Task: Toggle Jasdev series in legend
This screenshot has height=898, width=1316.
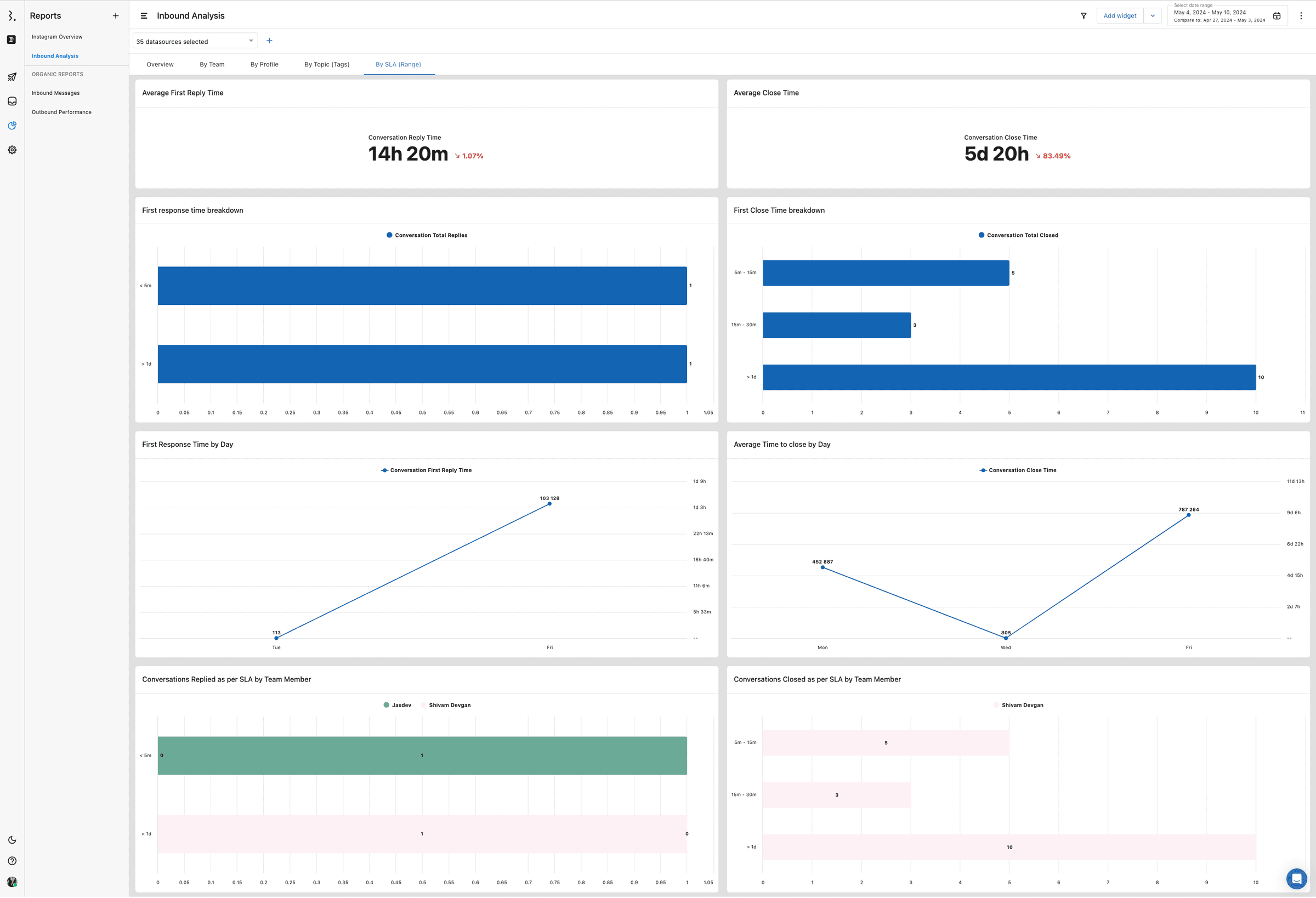Action: tap(398, 706)
